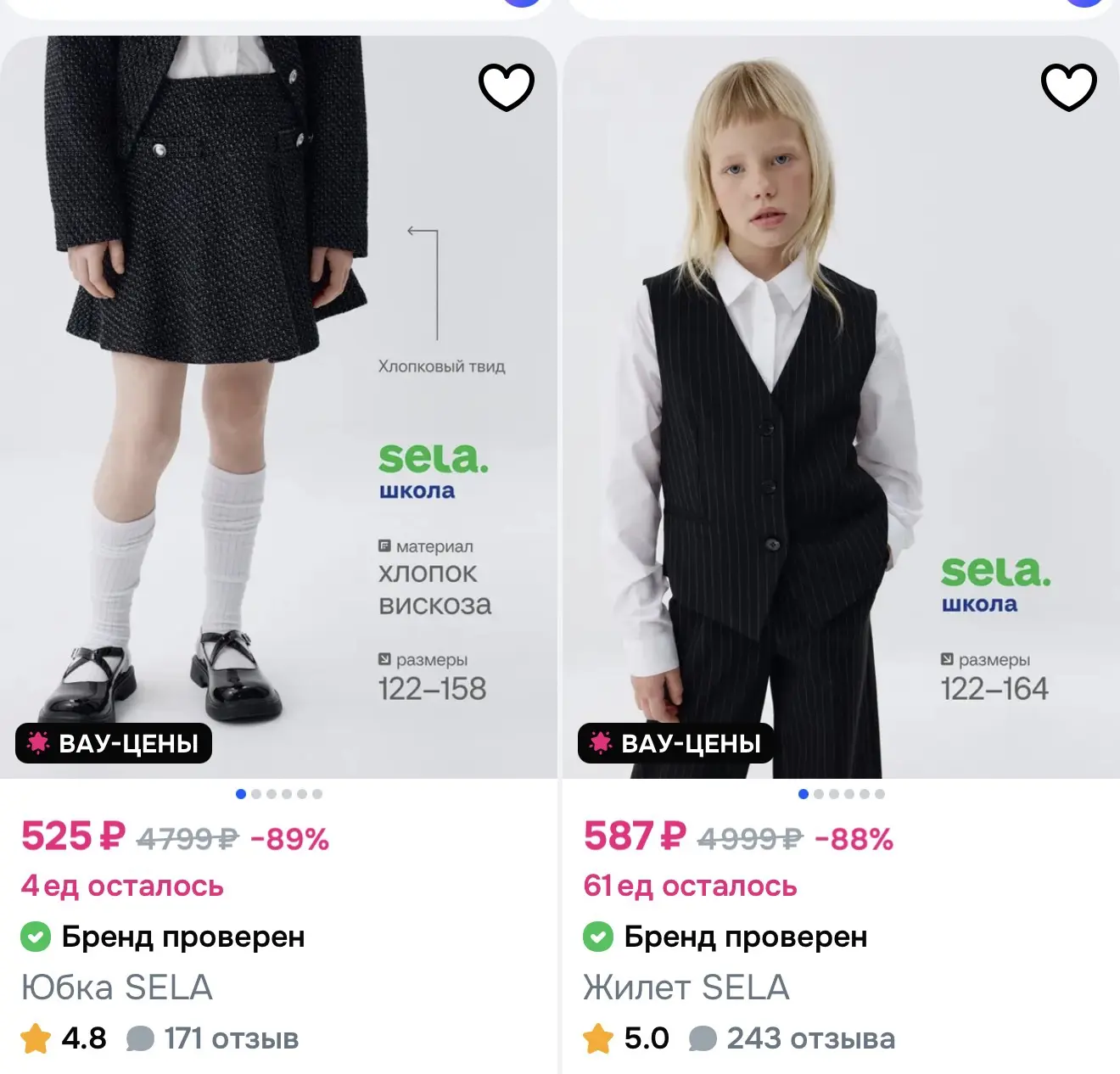Select the skirt price 525 ₽

[x=73, y=836]
